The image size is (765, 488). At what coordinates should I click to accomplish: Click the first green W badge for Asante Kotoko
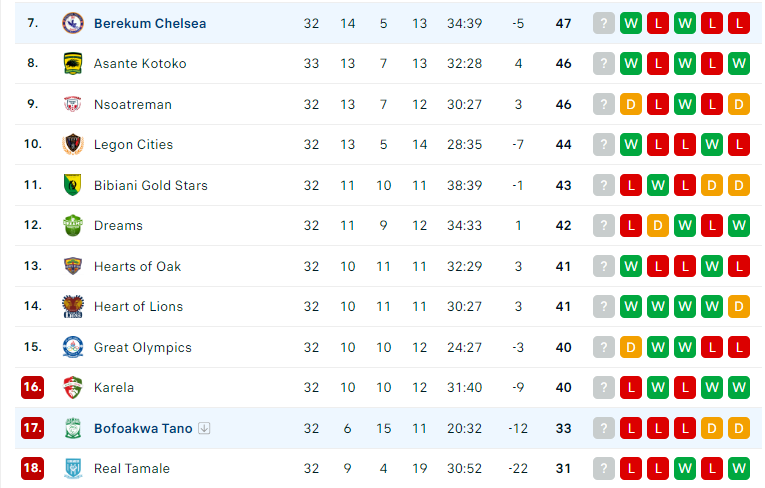631,63
